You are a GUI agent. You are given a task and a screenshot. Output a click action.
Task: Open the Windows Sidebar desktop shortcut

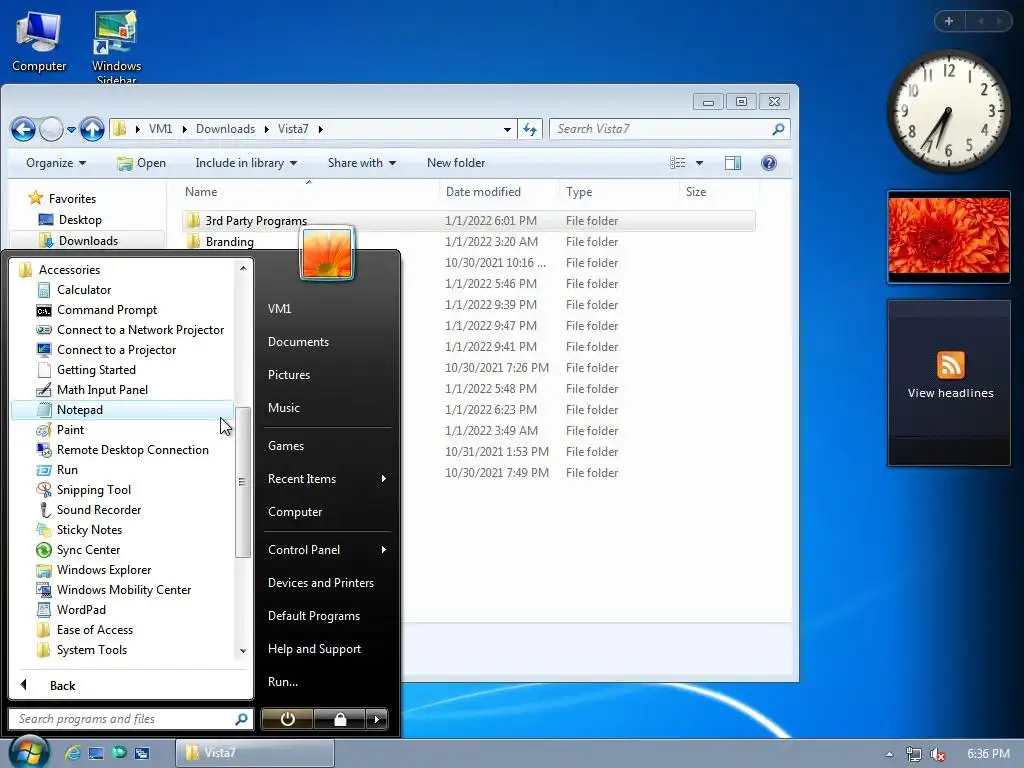(116, 46)
